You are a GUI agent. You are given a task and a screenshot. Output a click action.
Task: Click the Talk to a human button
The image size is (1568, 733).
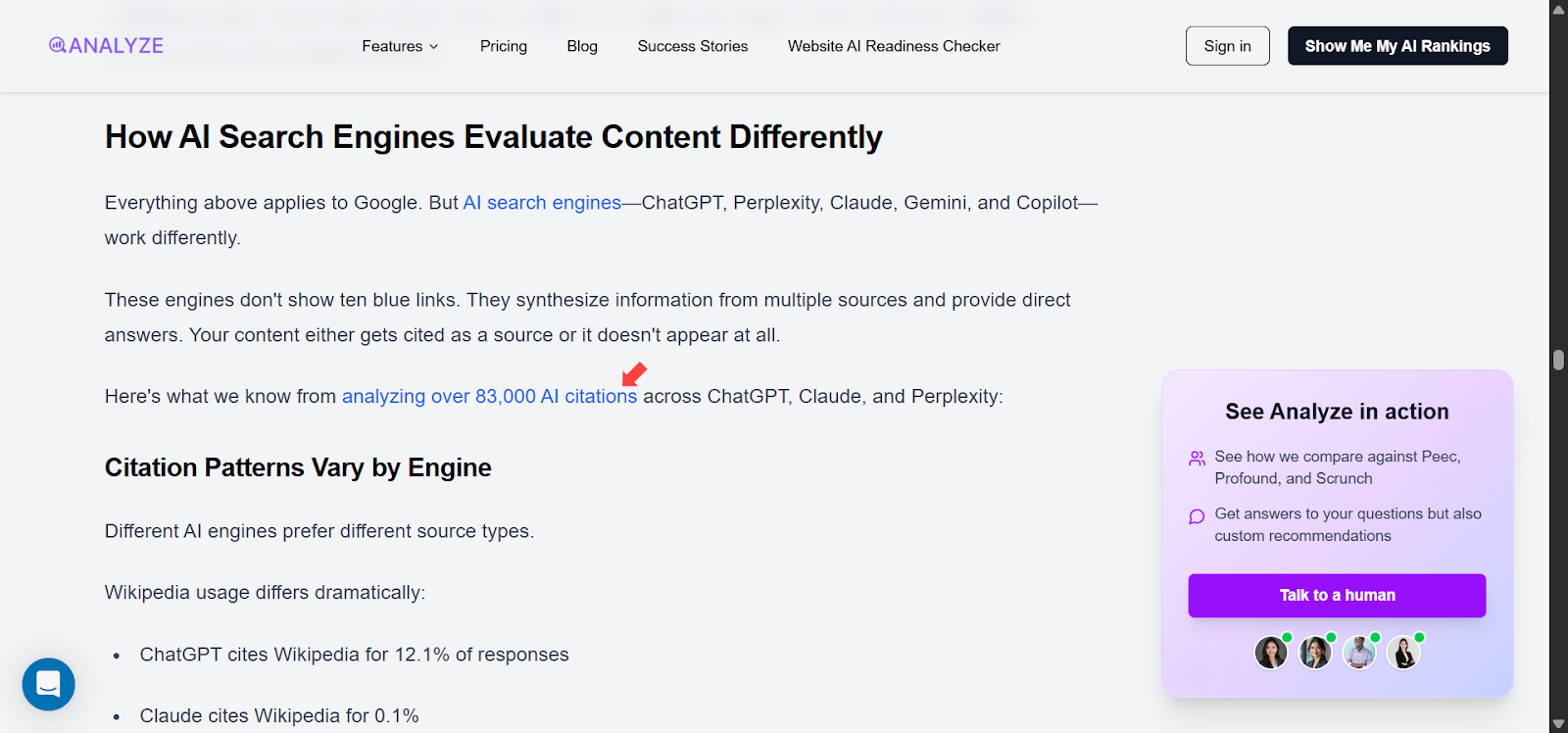[x=1337, y=596]
